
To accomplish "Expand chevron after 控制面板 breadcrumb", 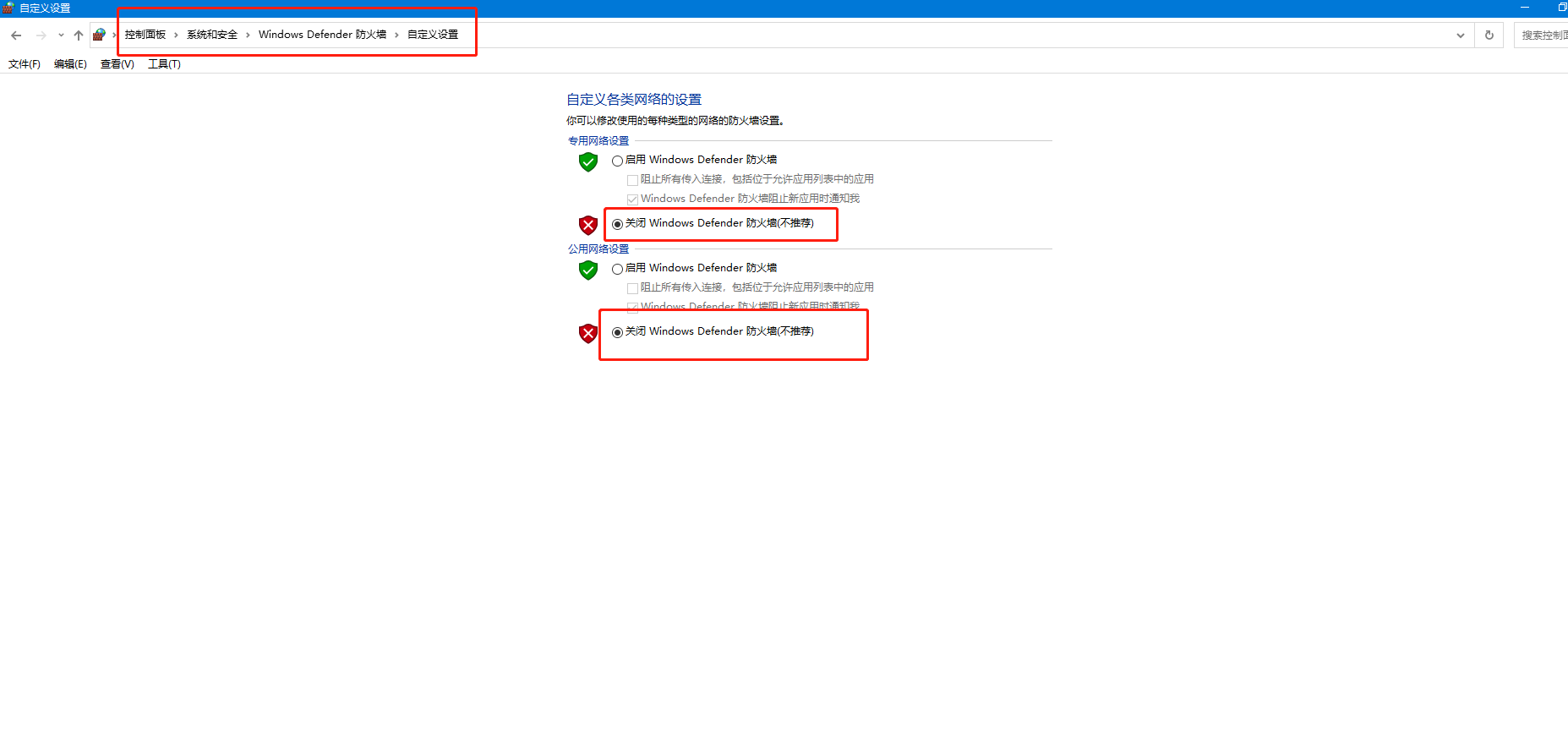I will click(x=176, y=35).
